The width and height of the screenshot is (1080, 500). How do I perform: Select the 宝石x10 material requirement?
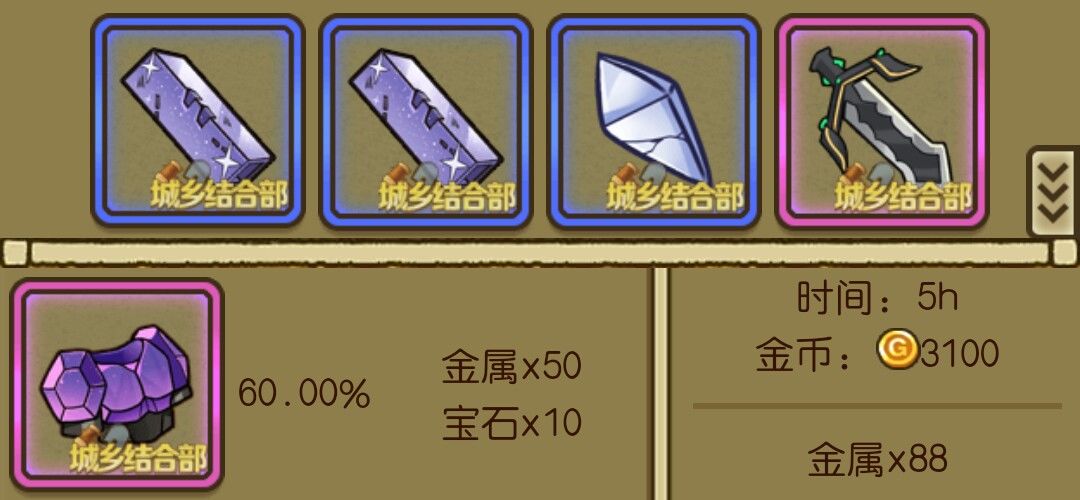[x=511, y=423]
